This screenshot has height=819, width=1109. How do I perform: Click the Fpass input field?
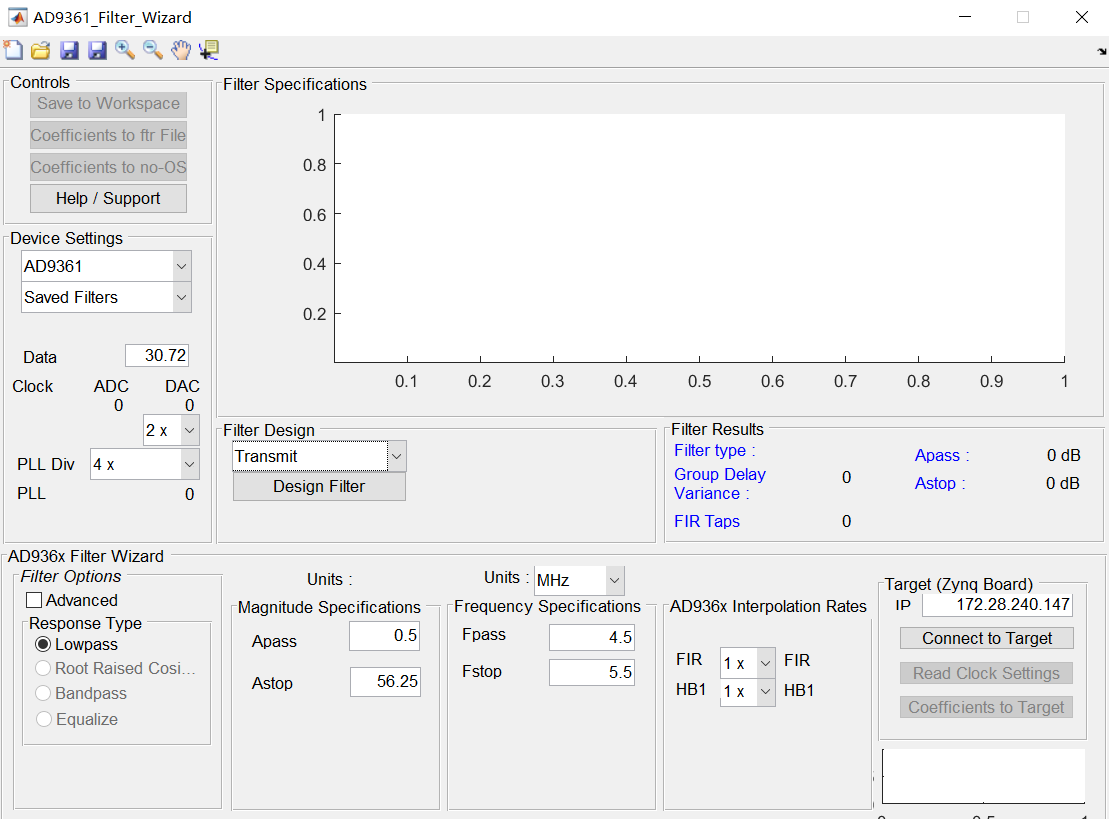(x=591, y=637)
